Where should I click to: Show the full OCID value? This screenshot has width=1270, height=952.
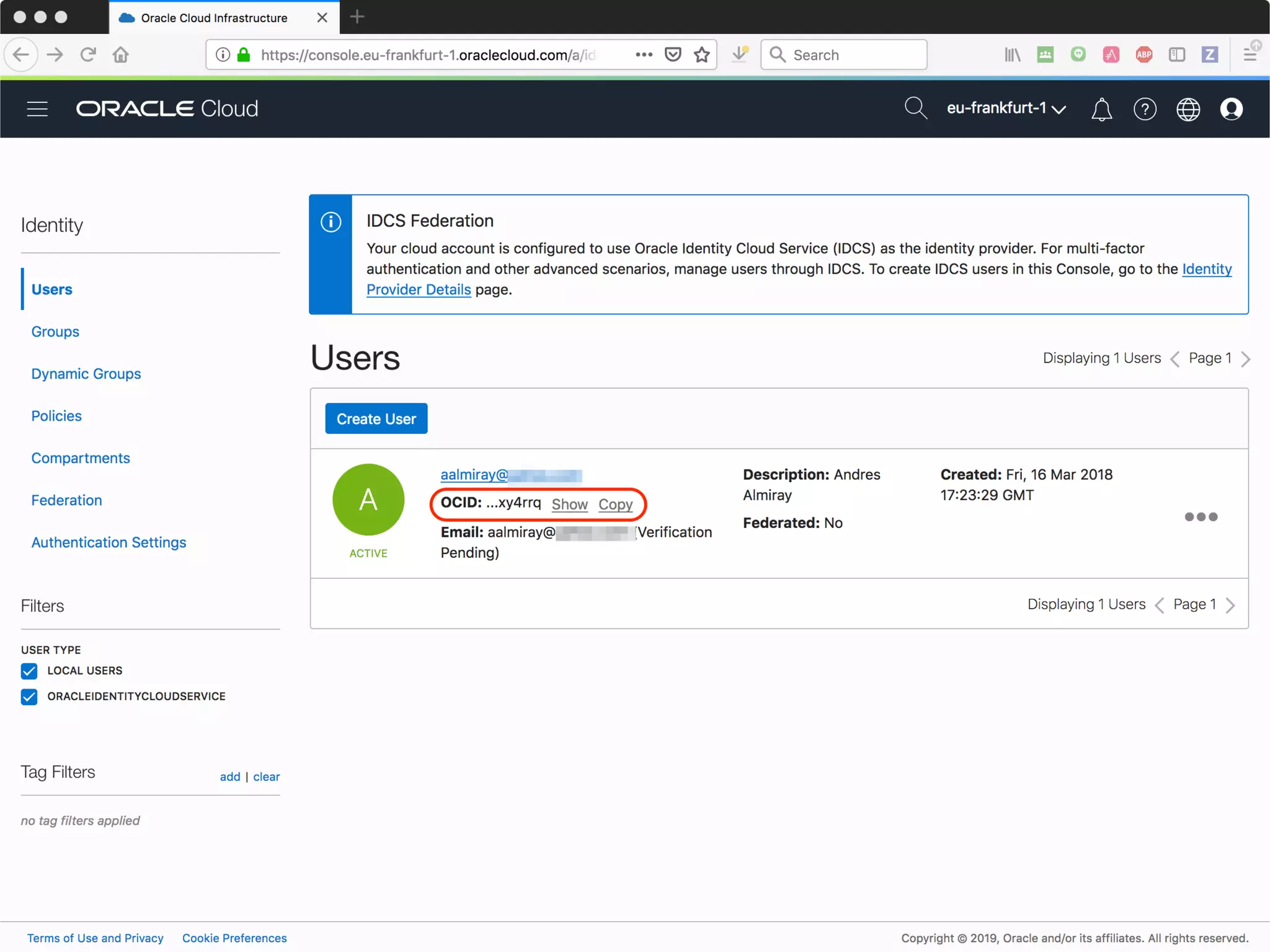569,505
